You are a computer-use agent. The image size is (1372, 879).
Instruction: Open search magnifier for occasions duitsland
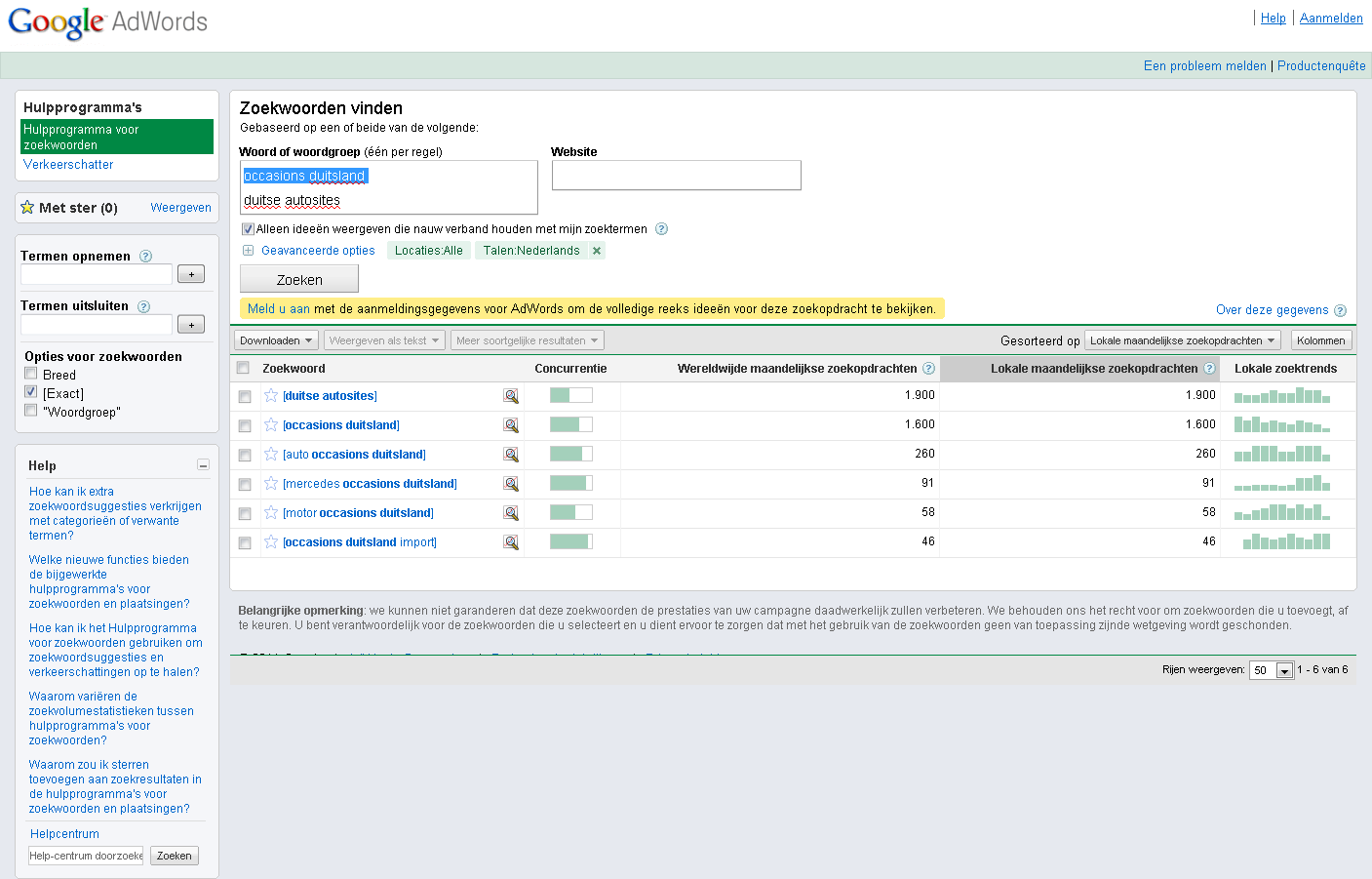(x=510, y=425)
